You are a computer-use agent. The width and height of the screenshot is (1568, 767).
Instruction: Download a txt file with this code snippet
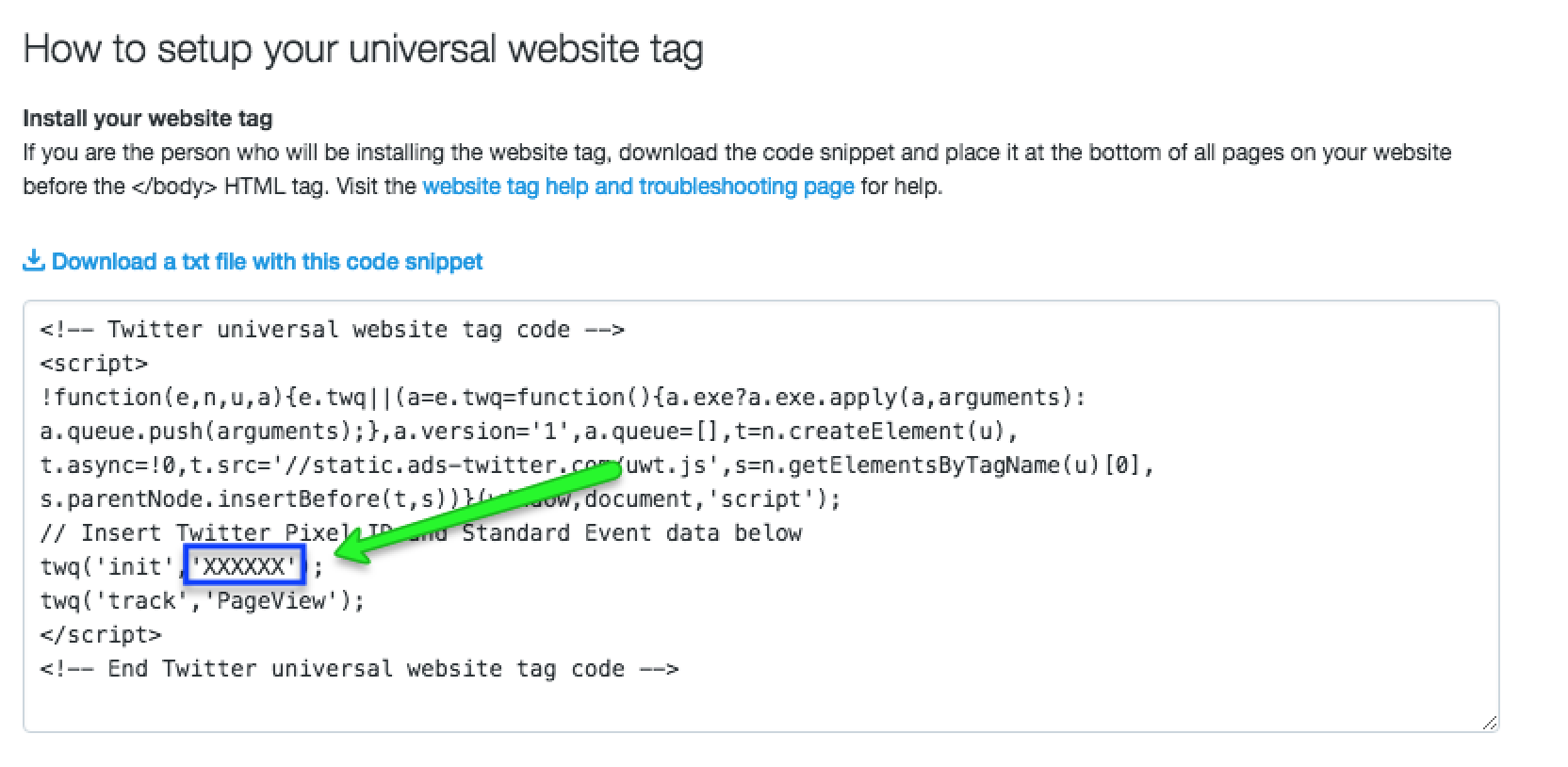[267, 262]
